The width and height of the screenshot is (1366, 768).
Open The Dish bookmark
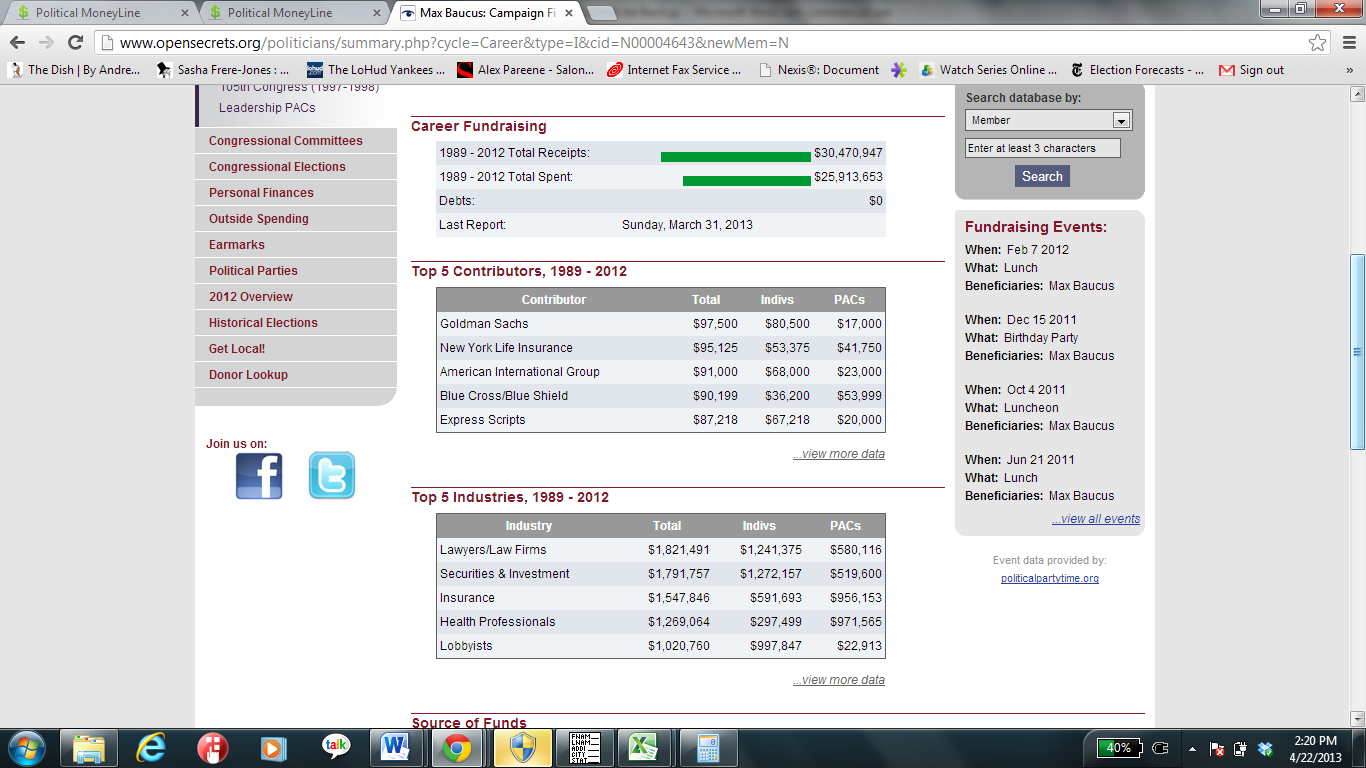[74, 70]
